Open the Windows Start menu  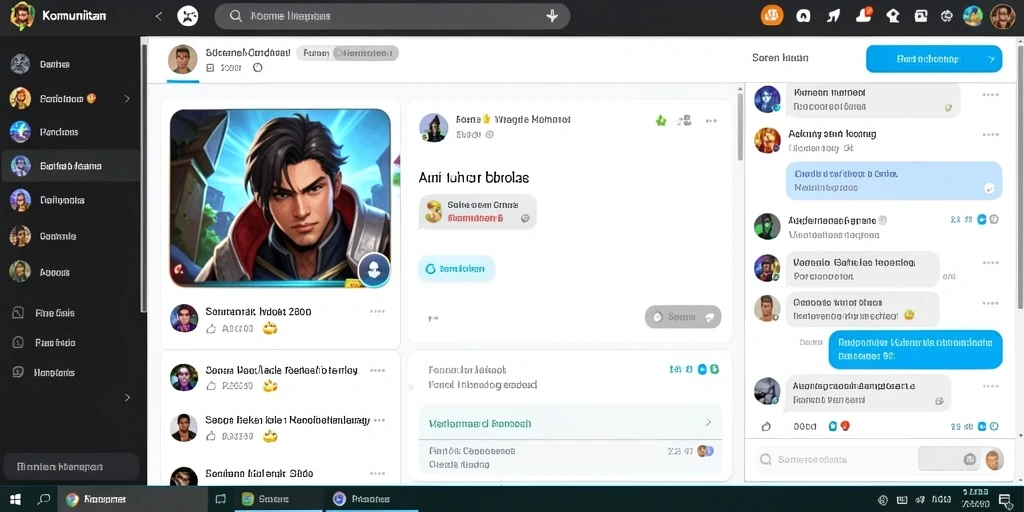[15, 500]
